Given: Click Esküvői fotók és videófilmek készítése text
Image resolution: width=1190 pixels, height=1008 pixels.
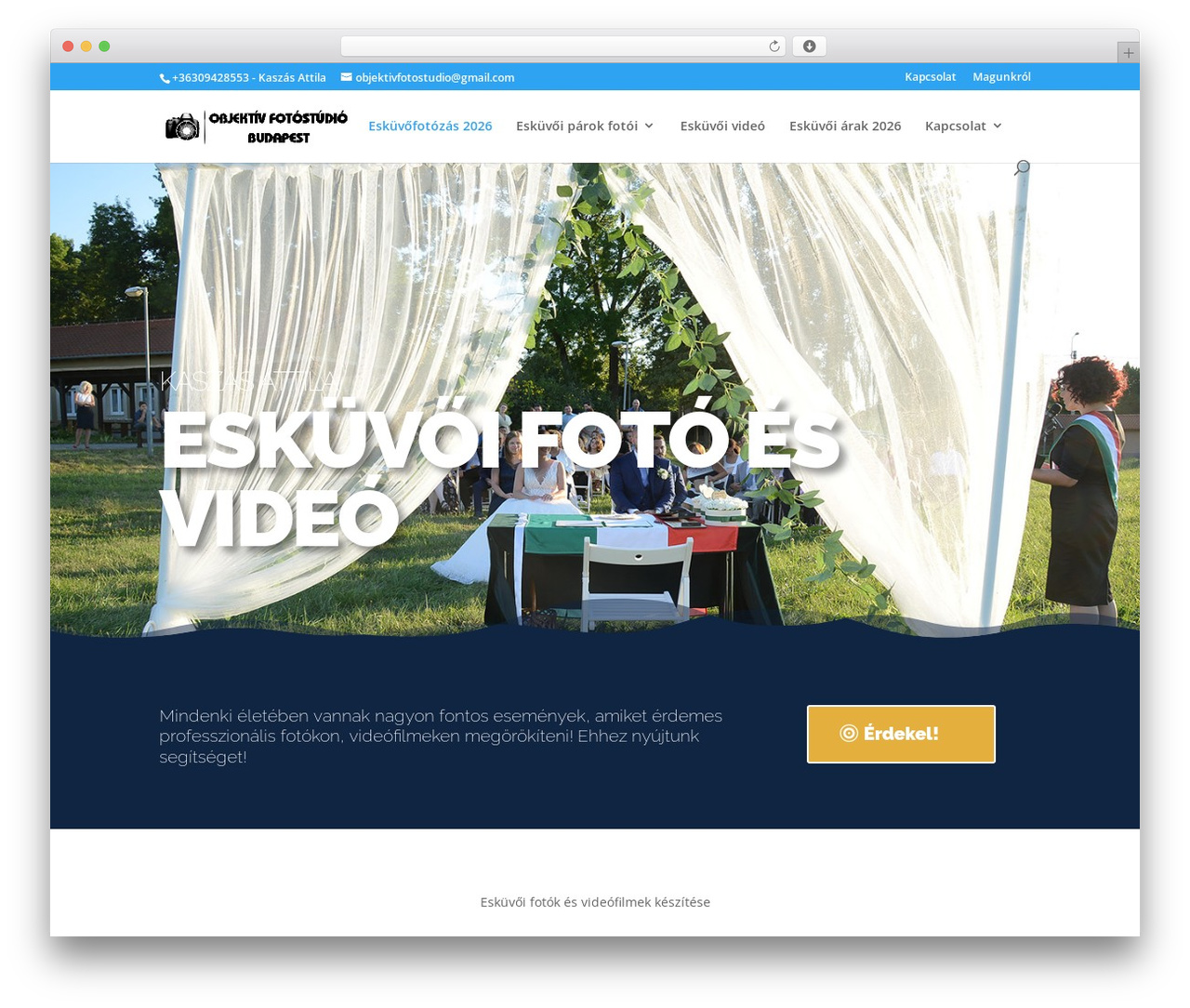Looking at the screenshot, I should 595,902.
